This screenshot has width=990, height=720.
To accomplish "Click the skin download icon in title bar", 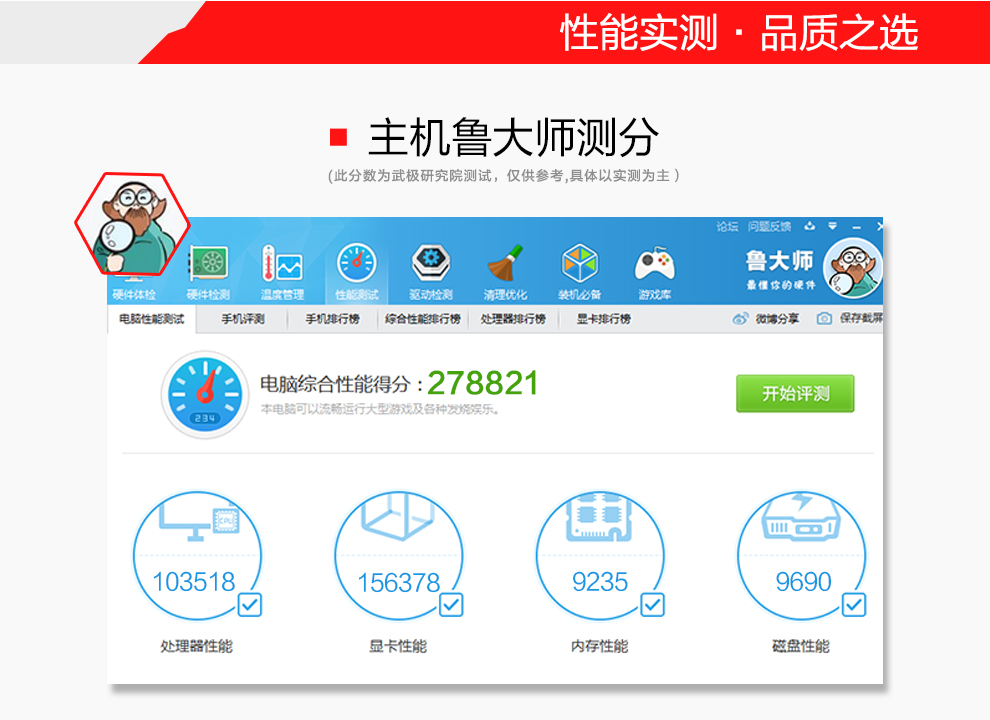I will pyautogui.click(x=810, y=226).
